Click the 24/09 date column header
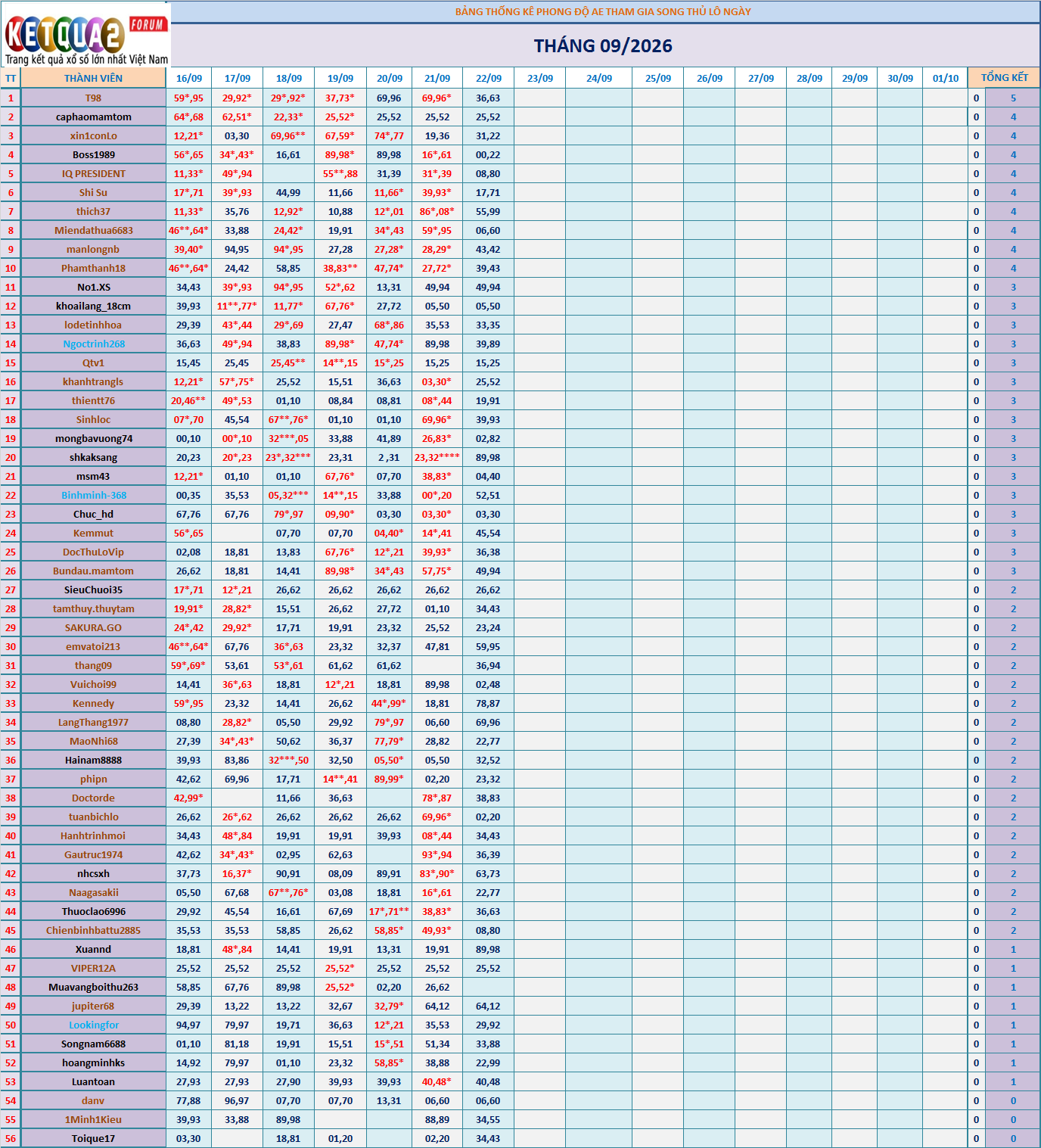The height and width of the screenshot is (1148, 1041). pyautogui.click(x=599, y=78)
